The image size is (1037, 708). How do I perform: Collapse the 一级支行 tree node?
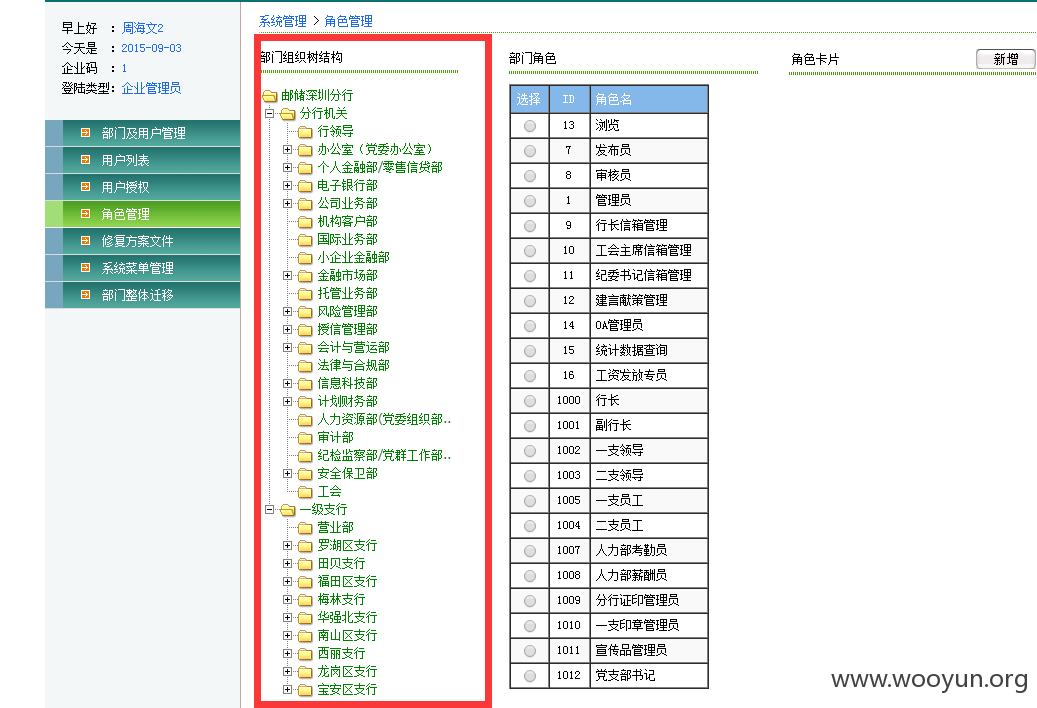[x=269, y=510]
